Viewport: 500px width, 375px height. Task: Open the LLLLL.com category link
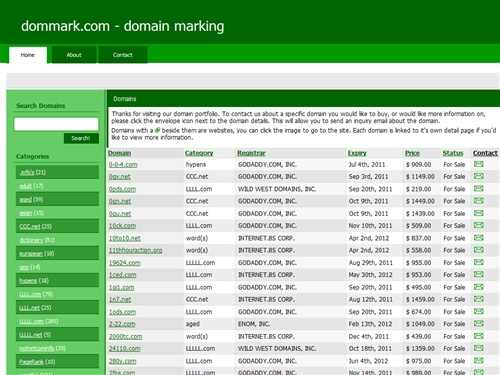tap(31, 321)
